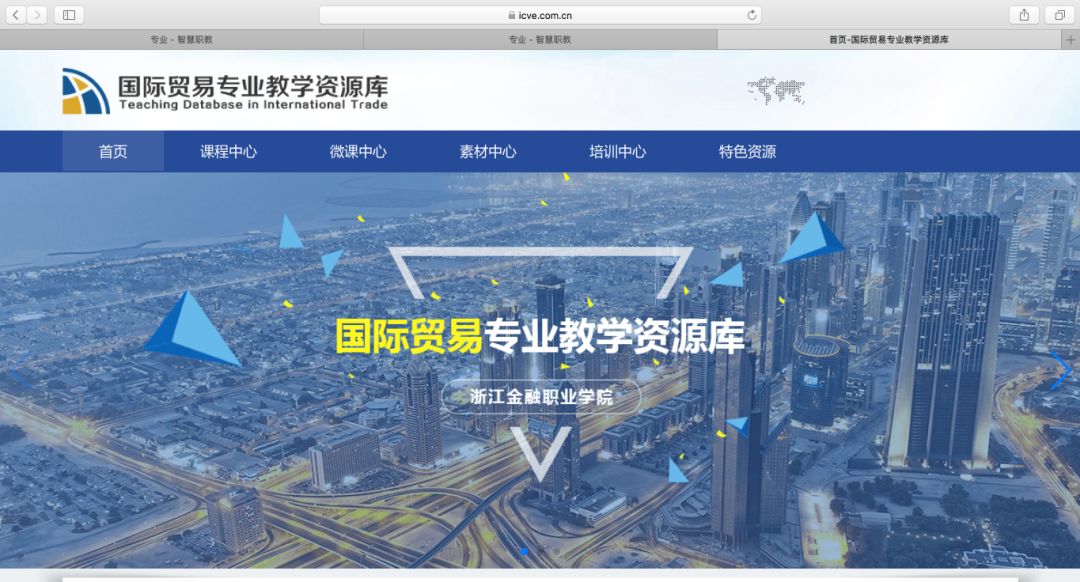Click the large banner headline 国际贸易专业教学资源库
The height and width of the screenshot is (582, 1080).
click(539, 335)
